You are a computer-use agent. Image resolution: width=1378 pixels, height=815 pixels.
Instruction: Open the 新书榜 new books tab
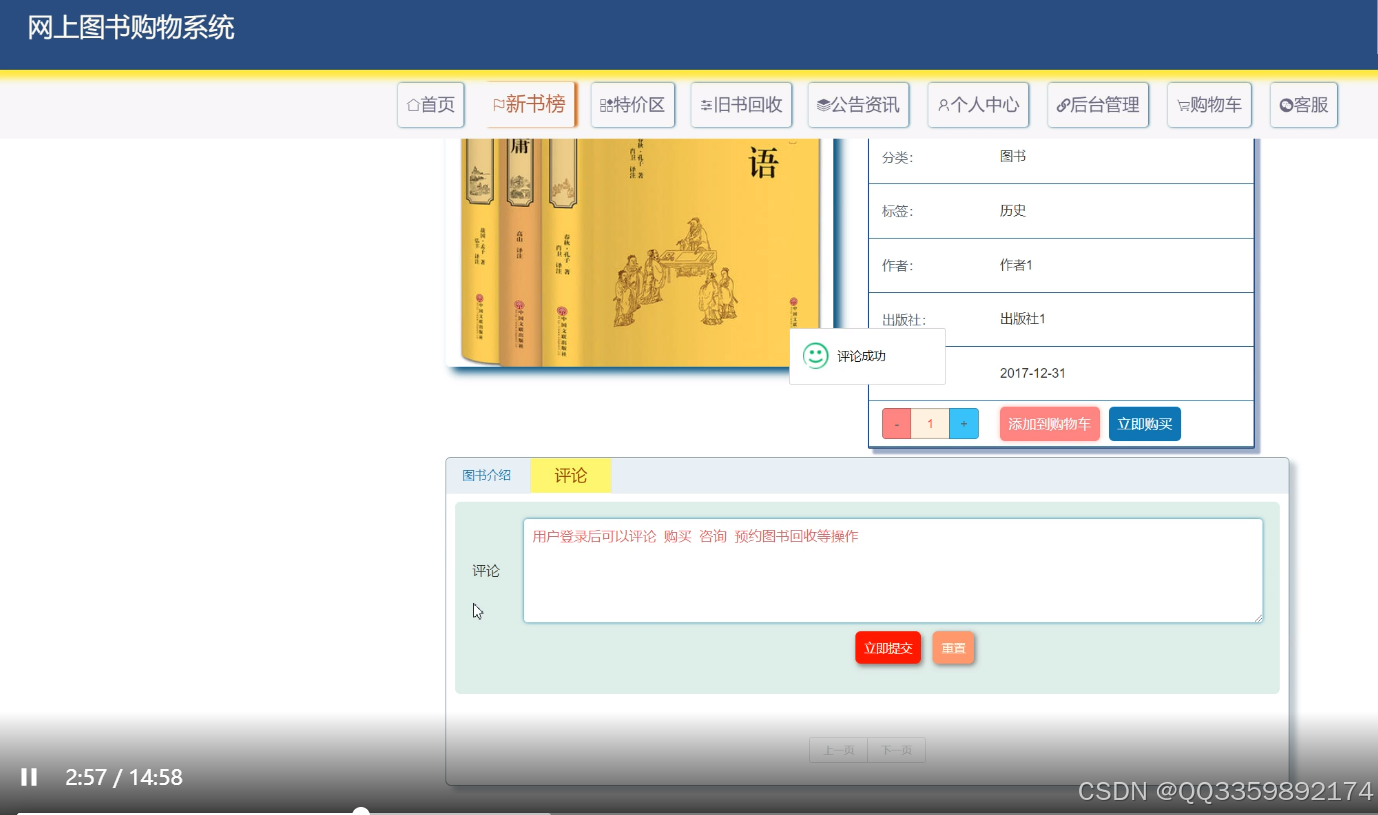[531, 104]
